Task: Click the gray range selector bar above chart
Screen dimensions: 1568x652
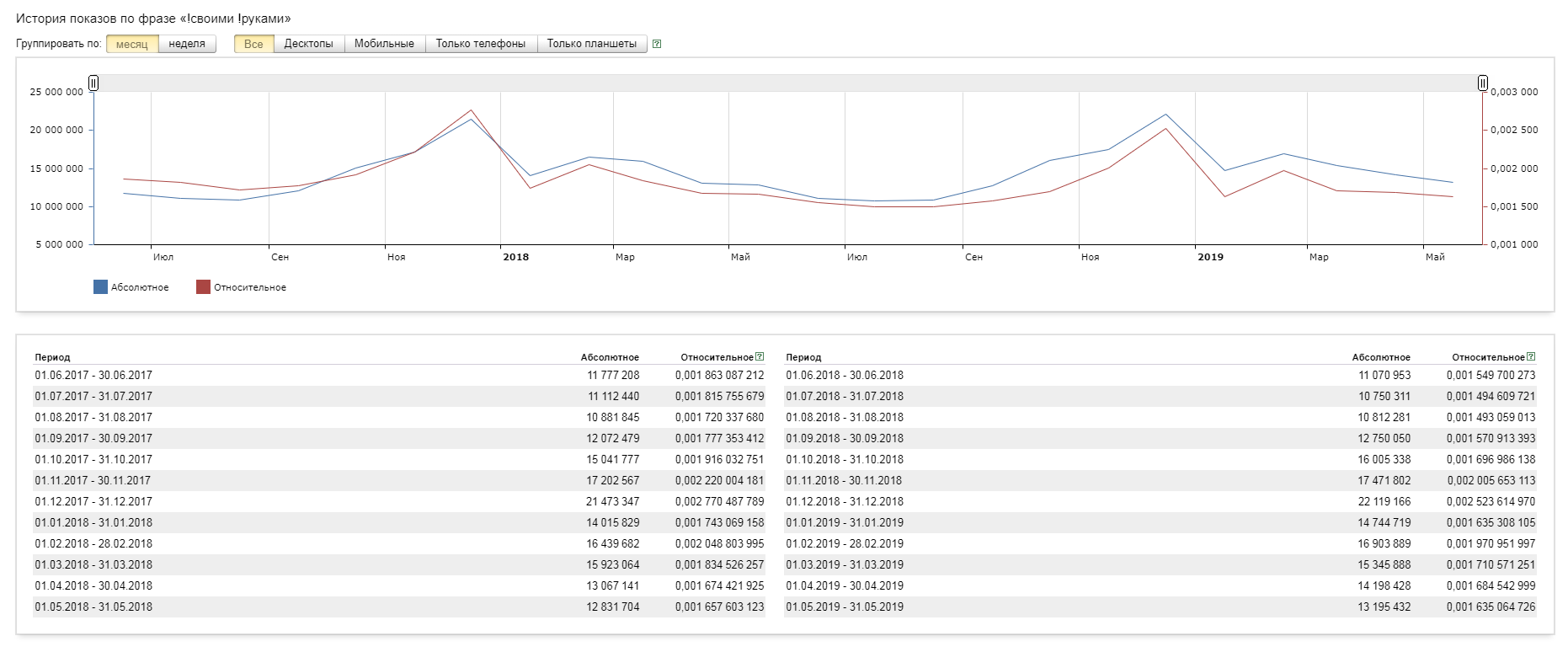Action: pos(788,83)
